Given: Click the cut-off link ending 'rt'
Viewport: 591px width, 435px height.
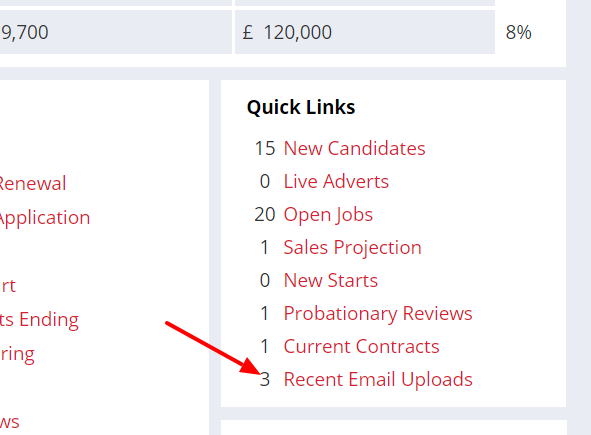Looking at the screenshot, I should [8, 286].
